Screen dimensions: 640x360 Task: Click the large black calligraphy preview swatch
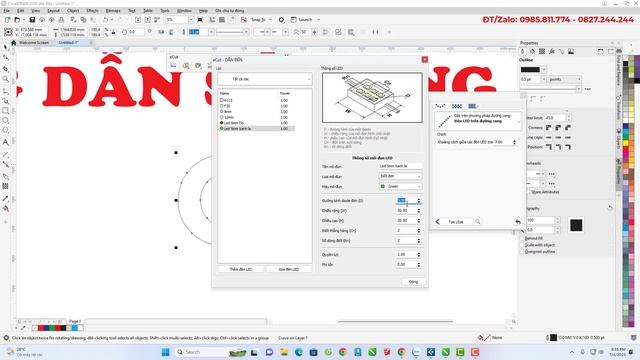click(x=576, y=225)
